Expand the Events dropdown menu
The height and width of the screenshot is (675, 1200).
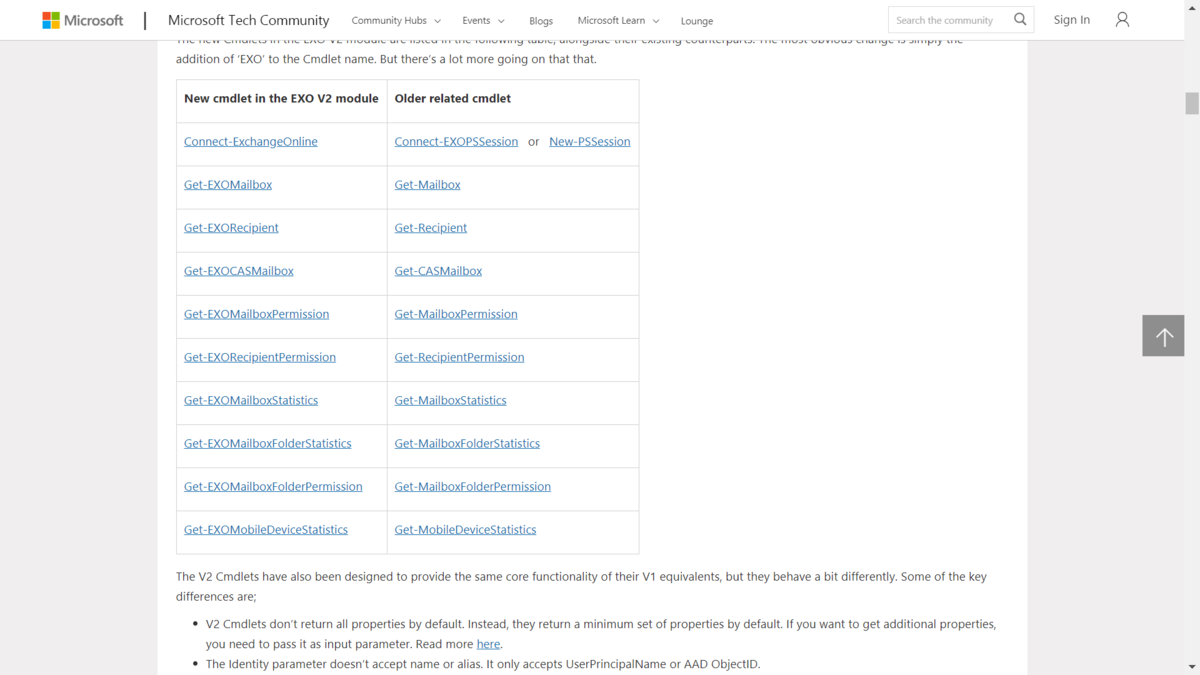coord(483,20)
